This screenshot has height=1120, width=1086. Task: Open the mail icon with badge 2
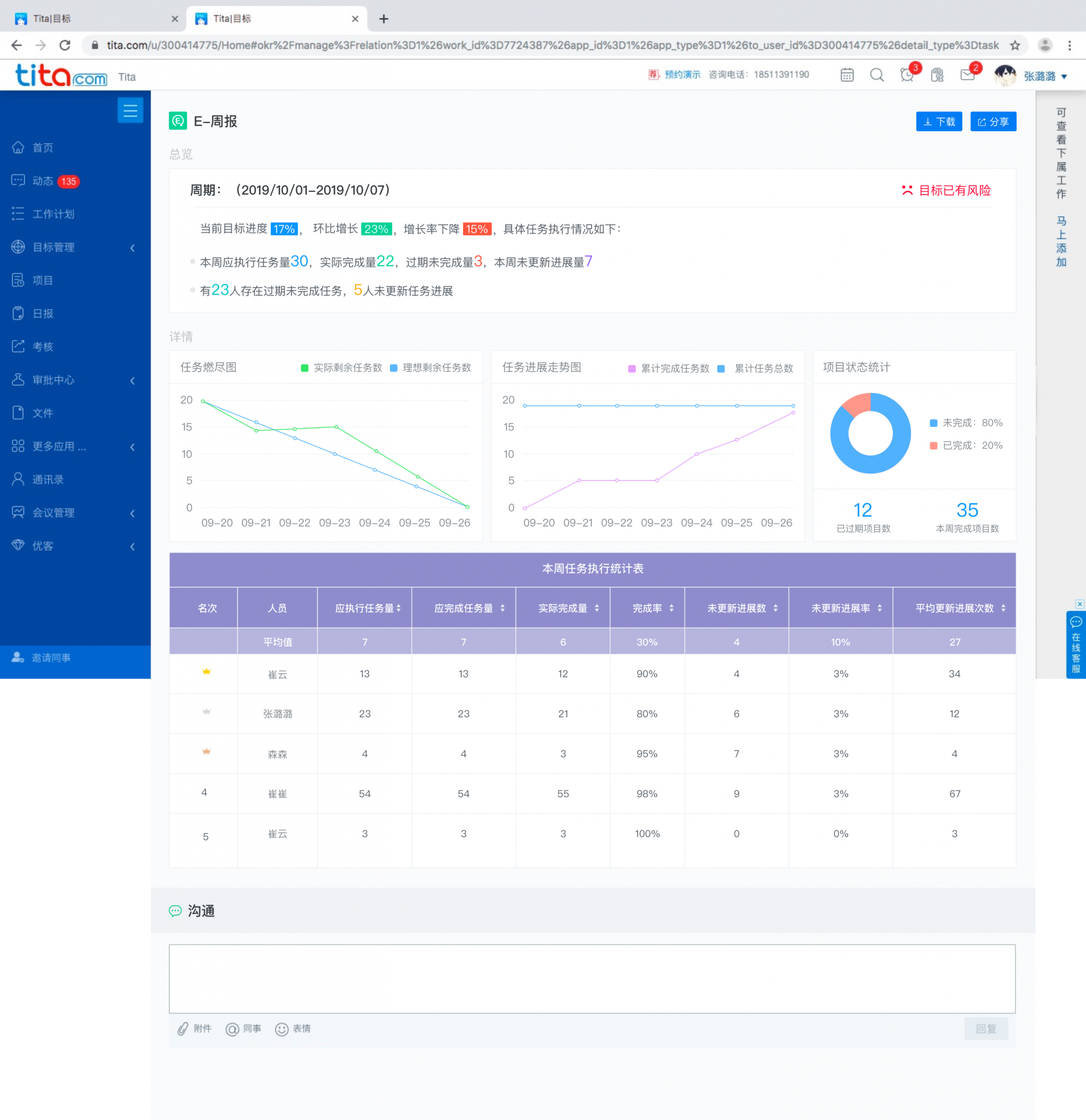click(968, 74)
